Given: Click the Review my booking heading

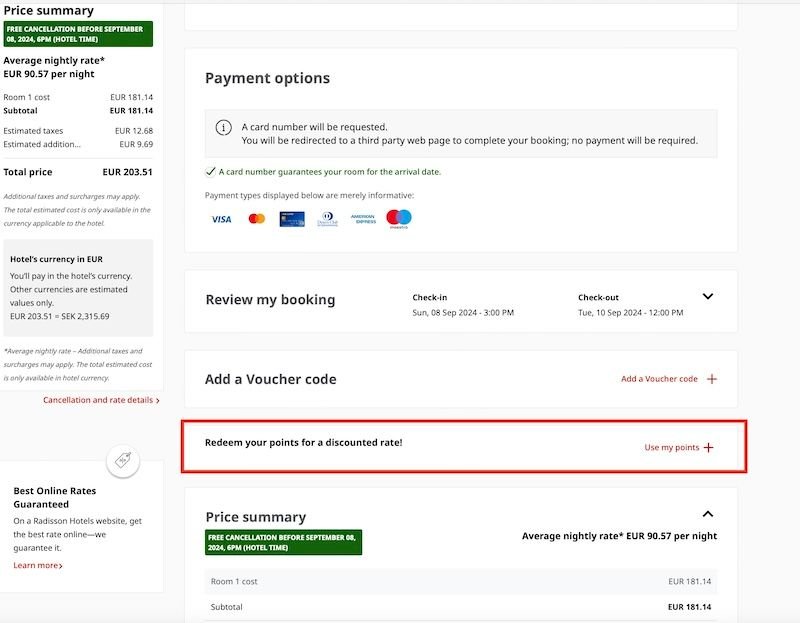Looking at the screenshot, I should click(x=270, y=300).
